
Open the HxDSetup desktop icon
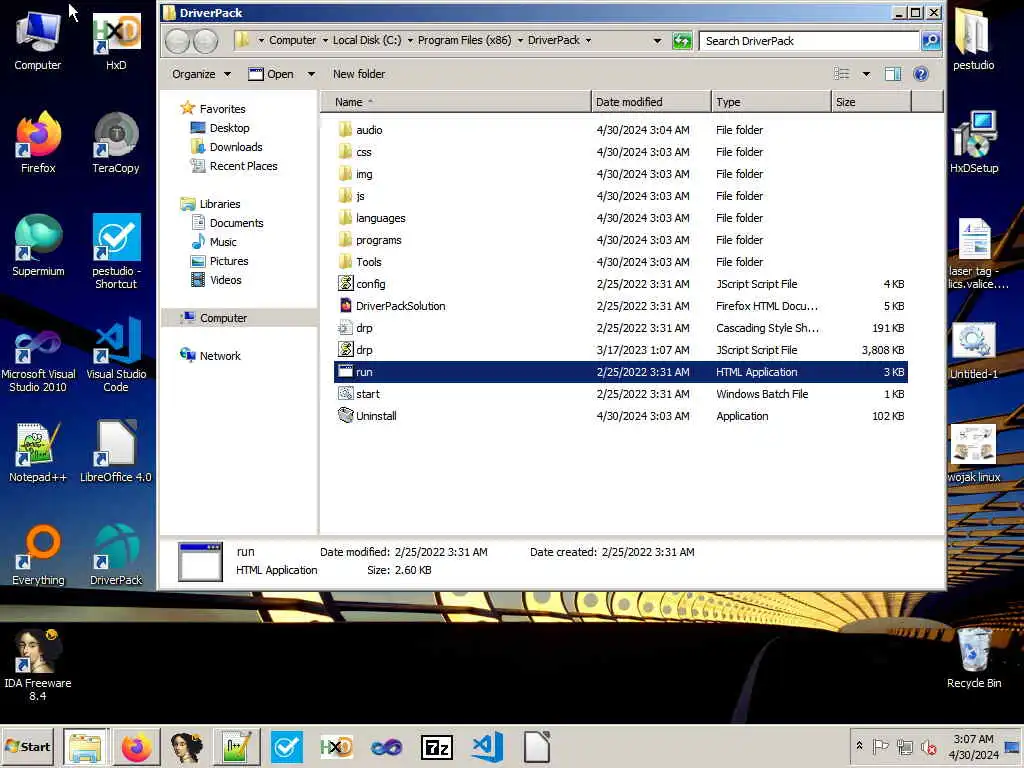coord(974,142)
